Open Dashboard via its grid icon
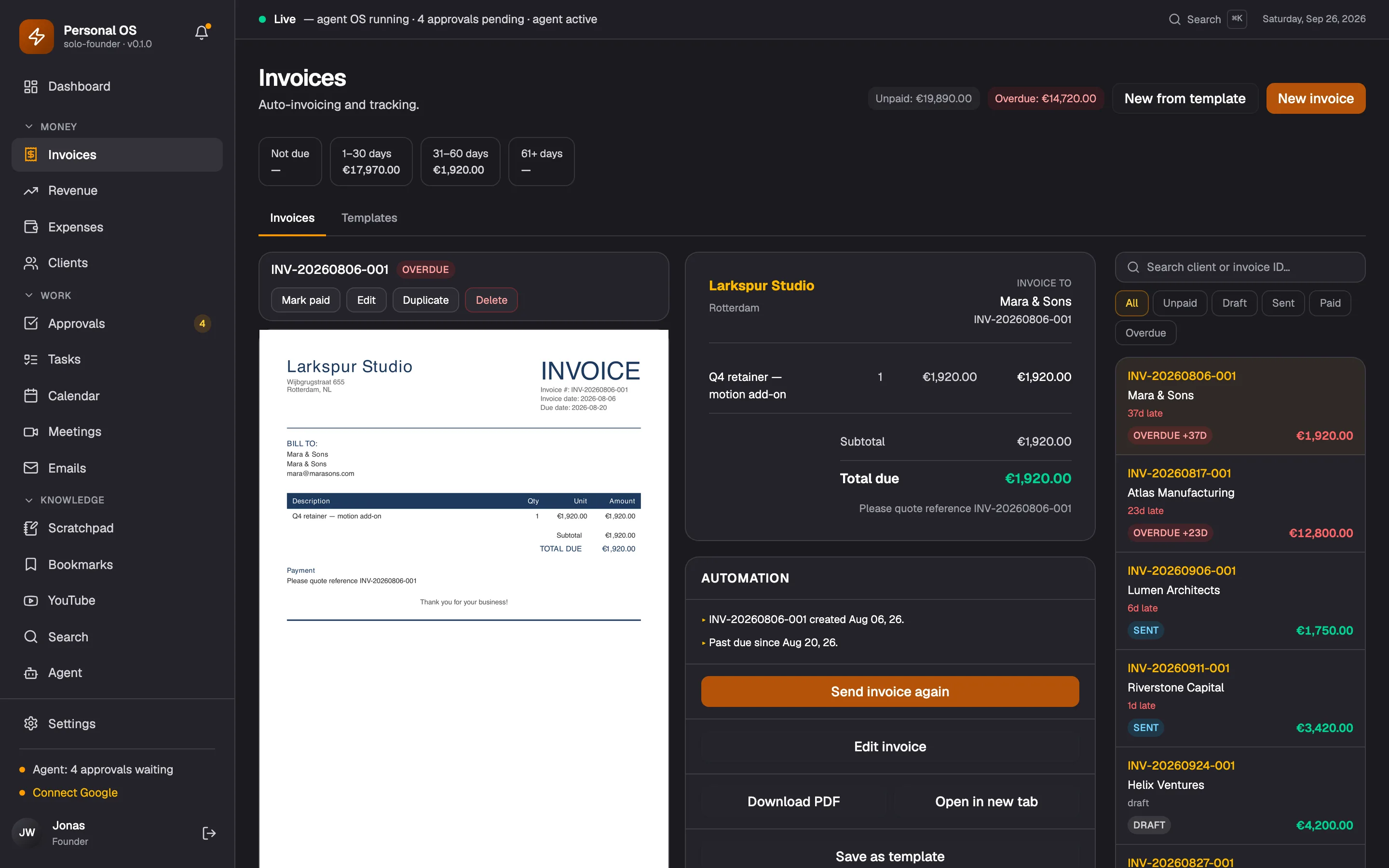1389x868 pixels. point(31,87)
